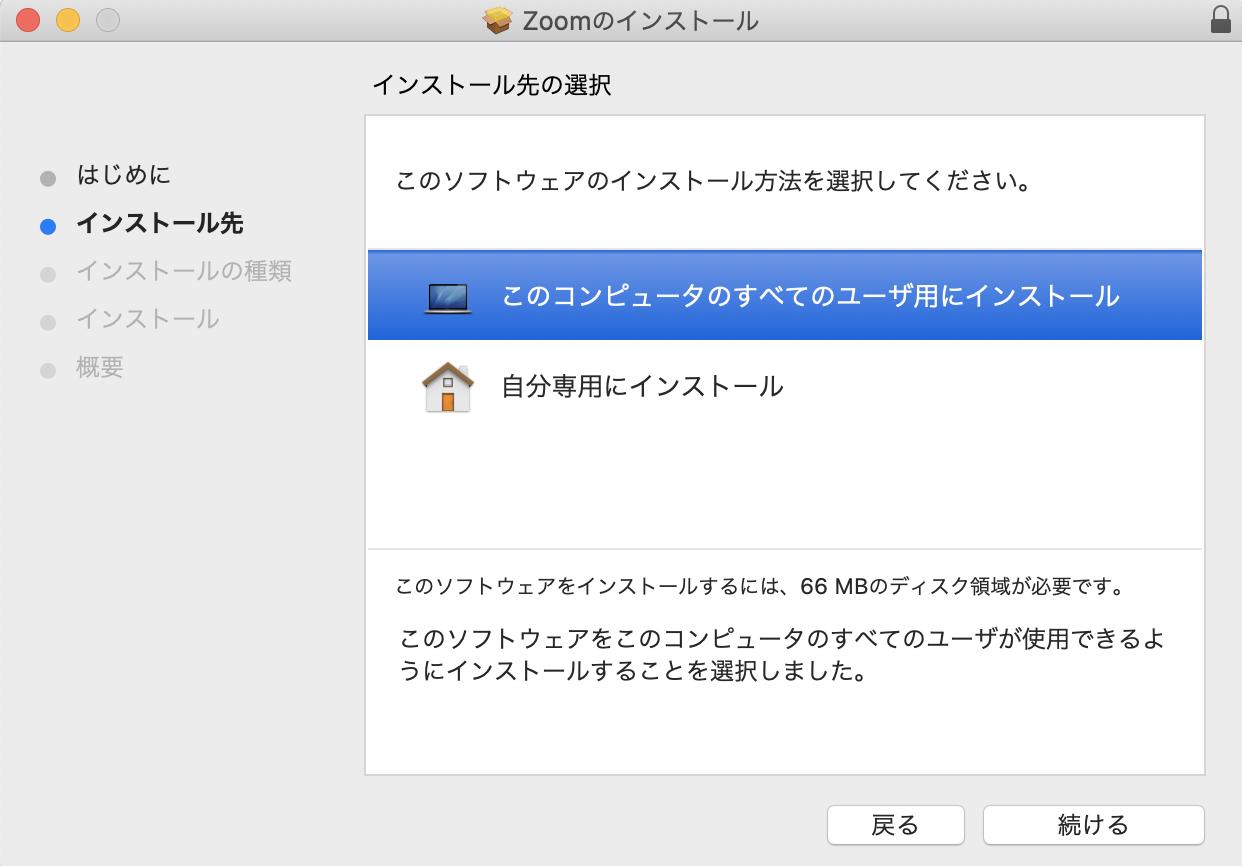Go to the はじめに step in sidebar
The height and width of the screenshot is (866, 1242).
(124, 176)
